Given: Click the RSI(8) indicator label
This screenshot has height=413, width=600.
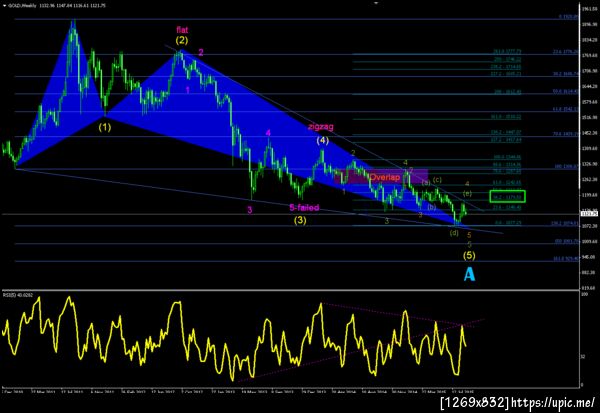Looking at the screenshot, I should coord(18,295).
